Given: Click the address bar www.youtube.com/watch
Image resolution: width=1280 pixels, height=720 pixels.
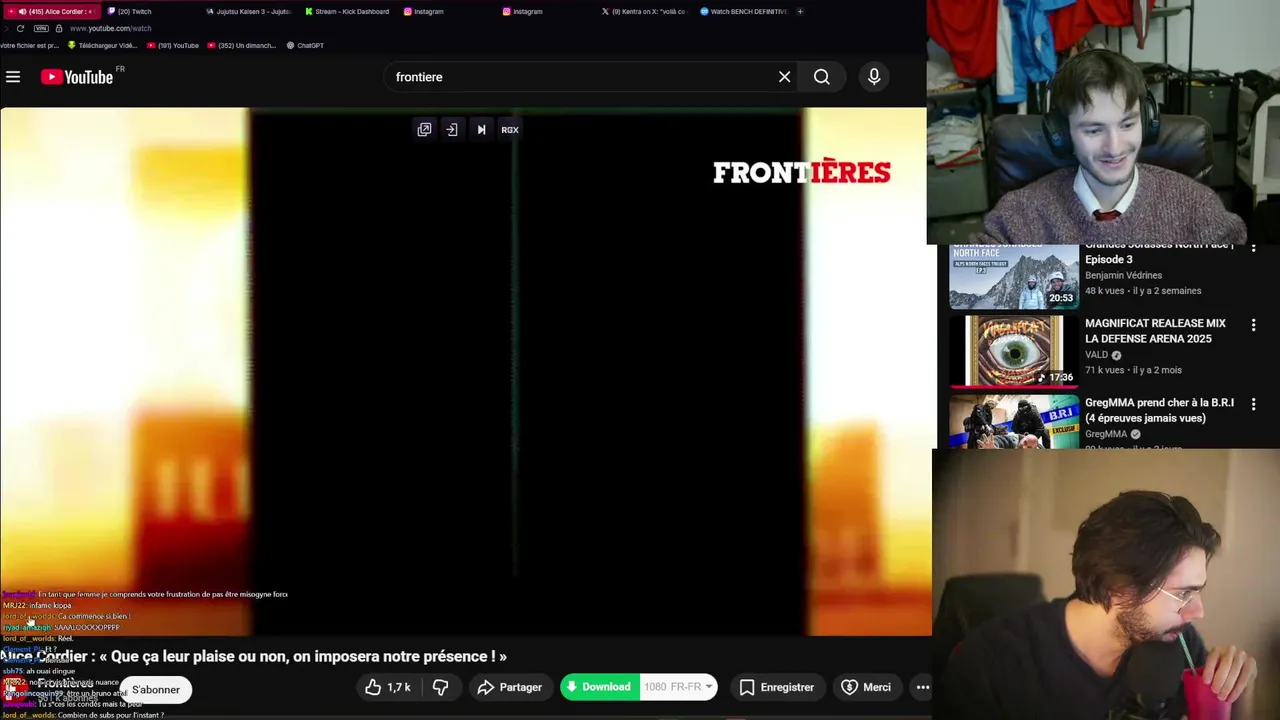Looking at the screenshot, I should pyautogui.click(x=110, y=28).
